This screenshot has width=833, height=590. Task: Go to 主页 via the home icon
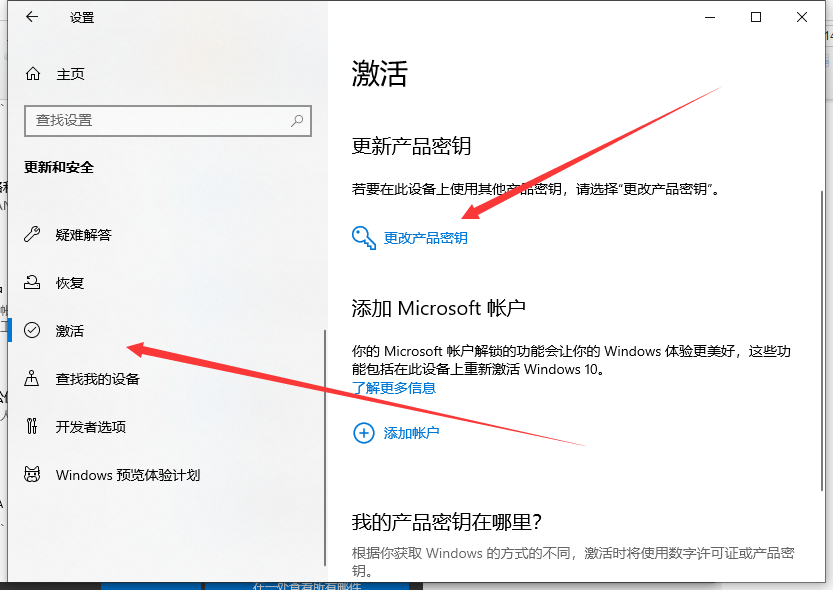[33, 74]
